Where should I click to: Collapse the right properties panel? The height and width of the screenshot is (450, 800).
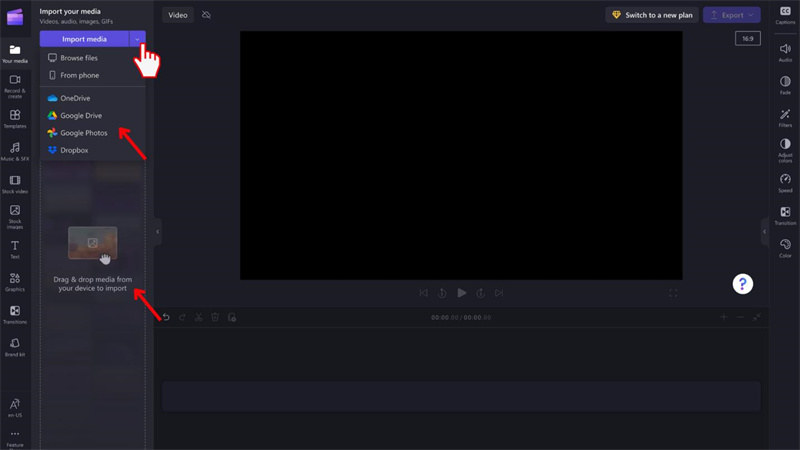pos(764,232)
